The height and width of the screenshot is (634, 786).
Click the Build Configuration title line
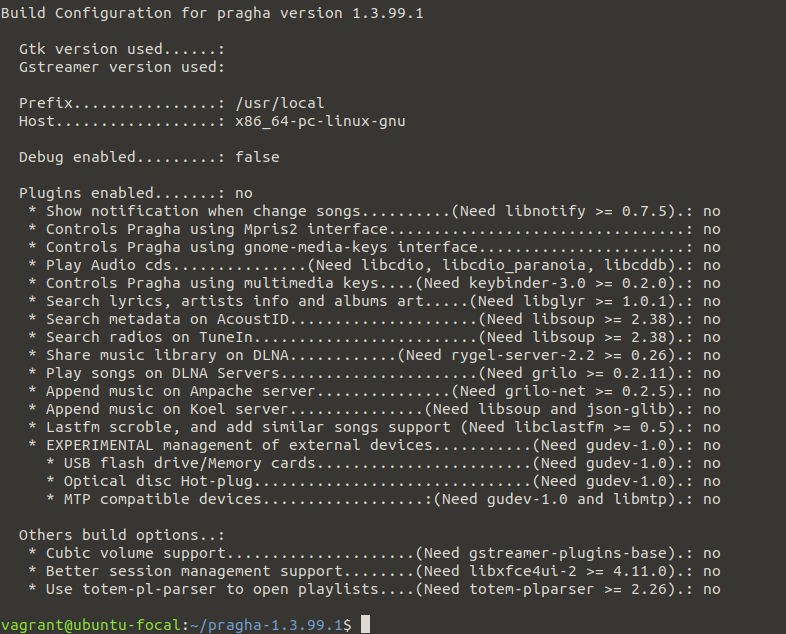pyautogui.click(x=212, y=13)
